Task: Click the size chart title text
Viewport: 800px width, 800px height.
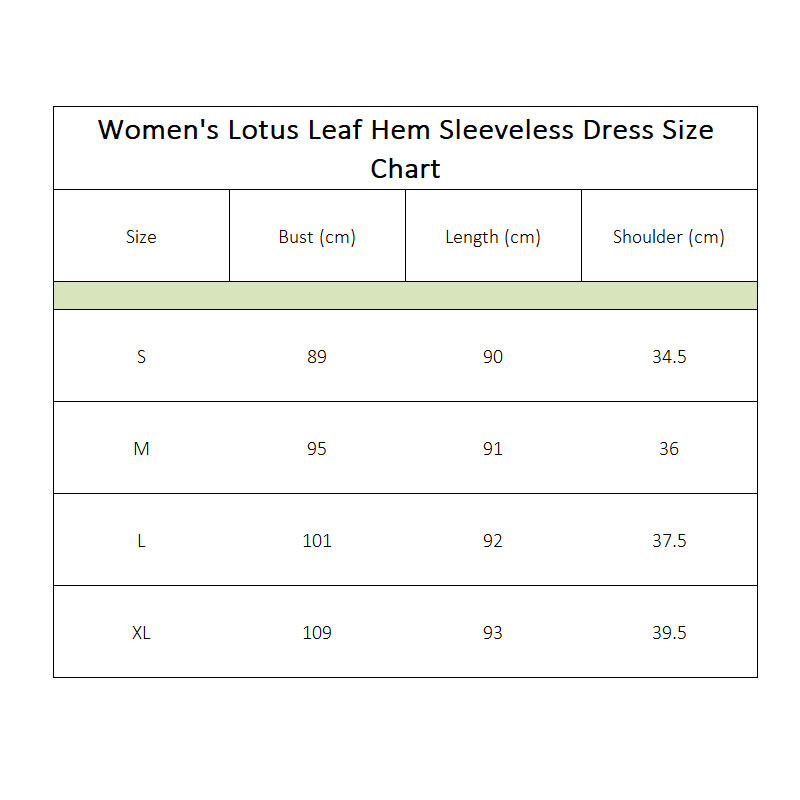Action: pos(406,149)
